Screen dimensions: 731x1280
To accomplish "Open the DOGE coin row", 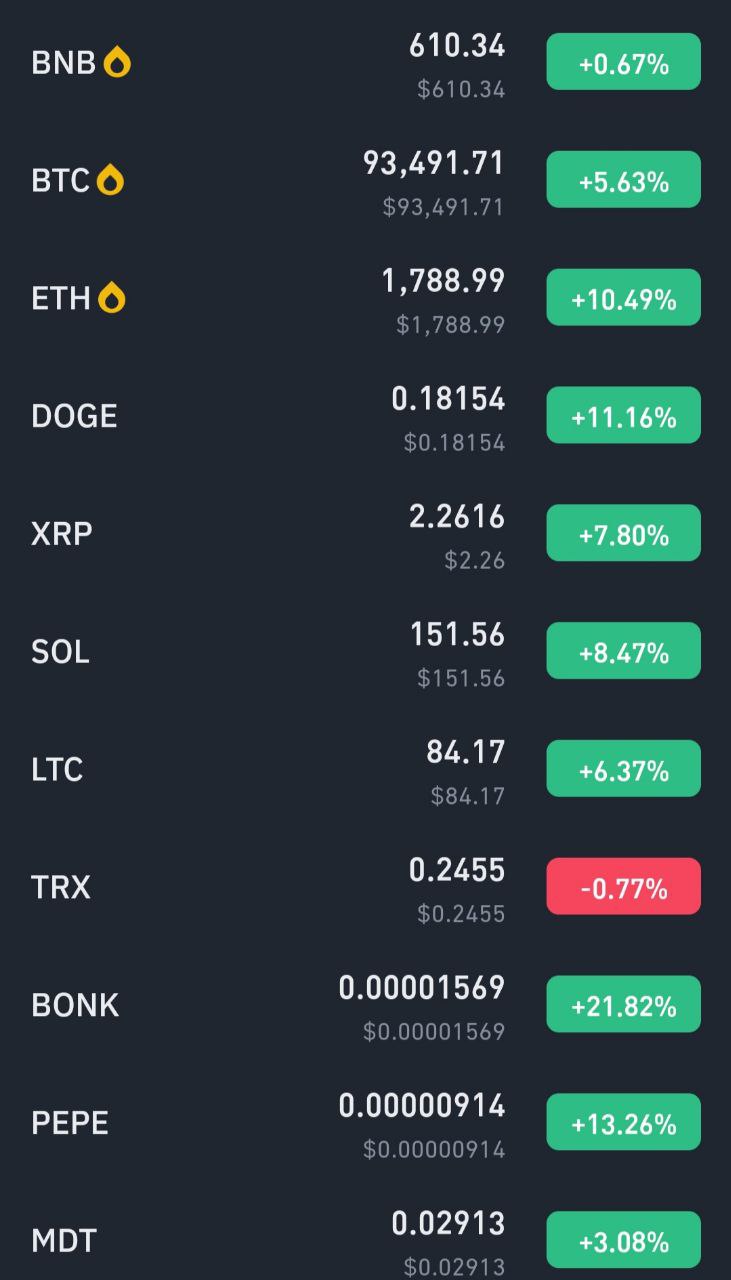I will point(365,416).
